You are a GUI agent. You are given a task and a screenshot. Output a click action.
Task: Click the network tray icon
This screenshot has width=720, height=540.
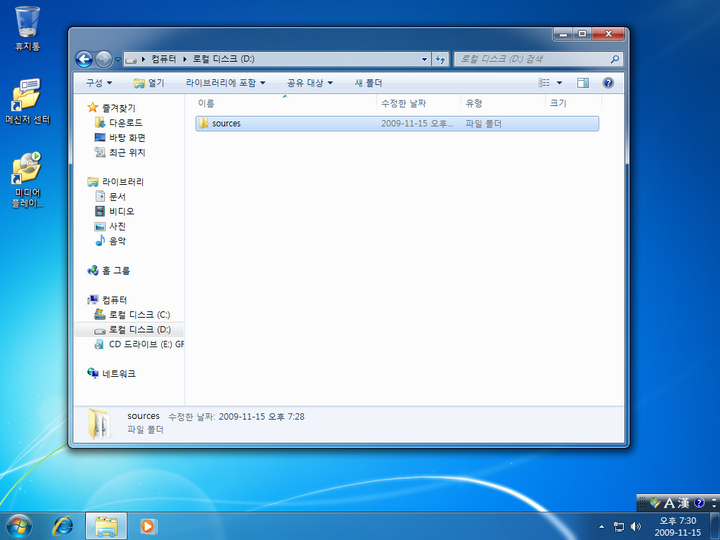tap(619, 527)
